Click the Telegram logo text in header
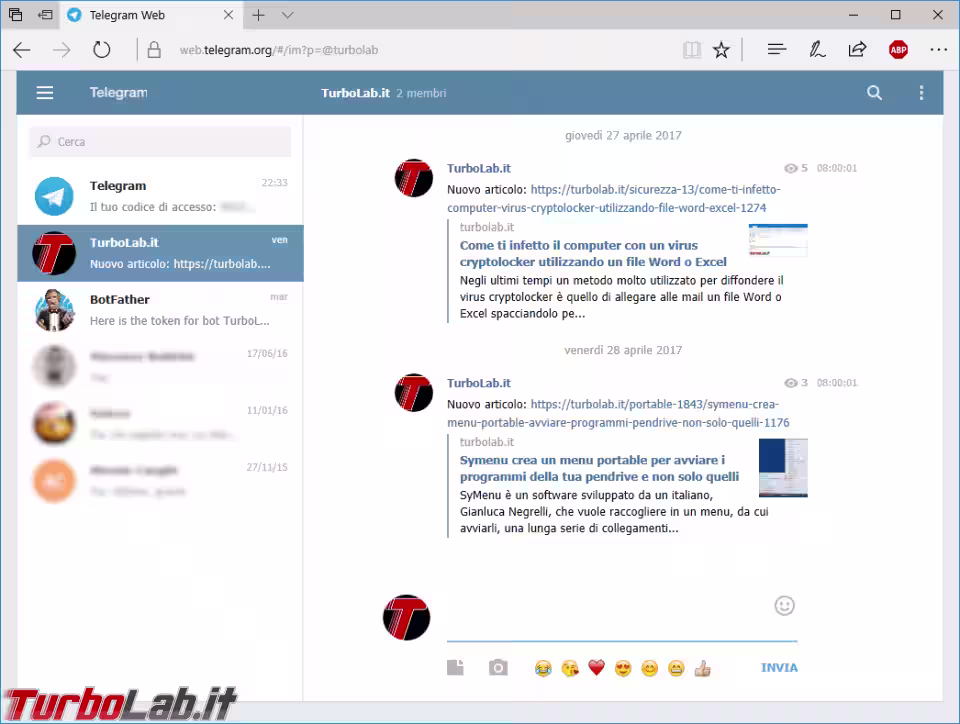 tap(118, 92)
